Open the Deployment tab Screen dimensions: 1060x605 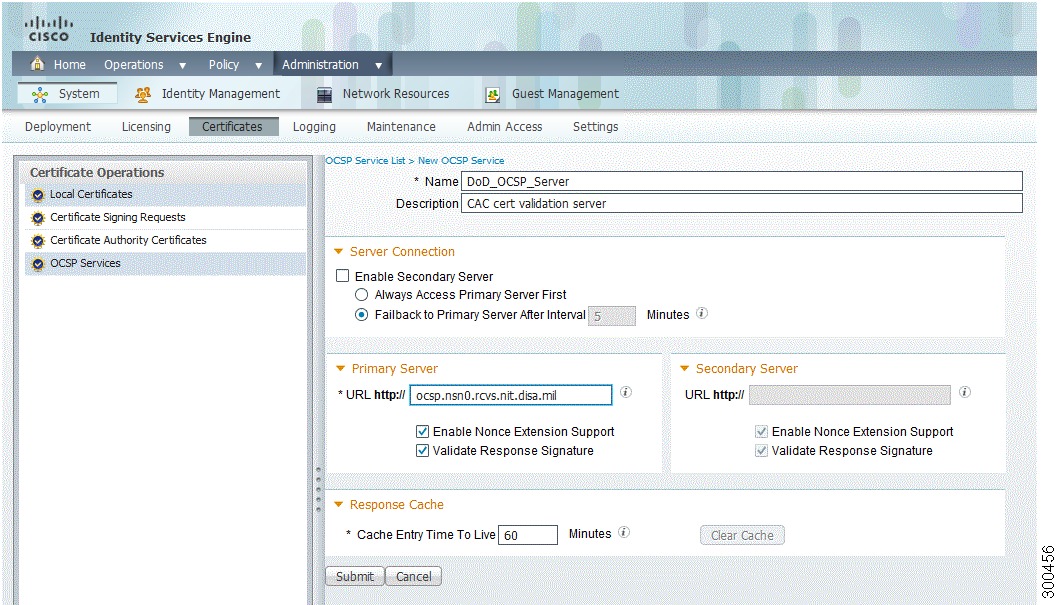pos(58,126)
